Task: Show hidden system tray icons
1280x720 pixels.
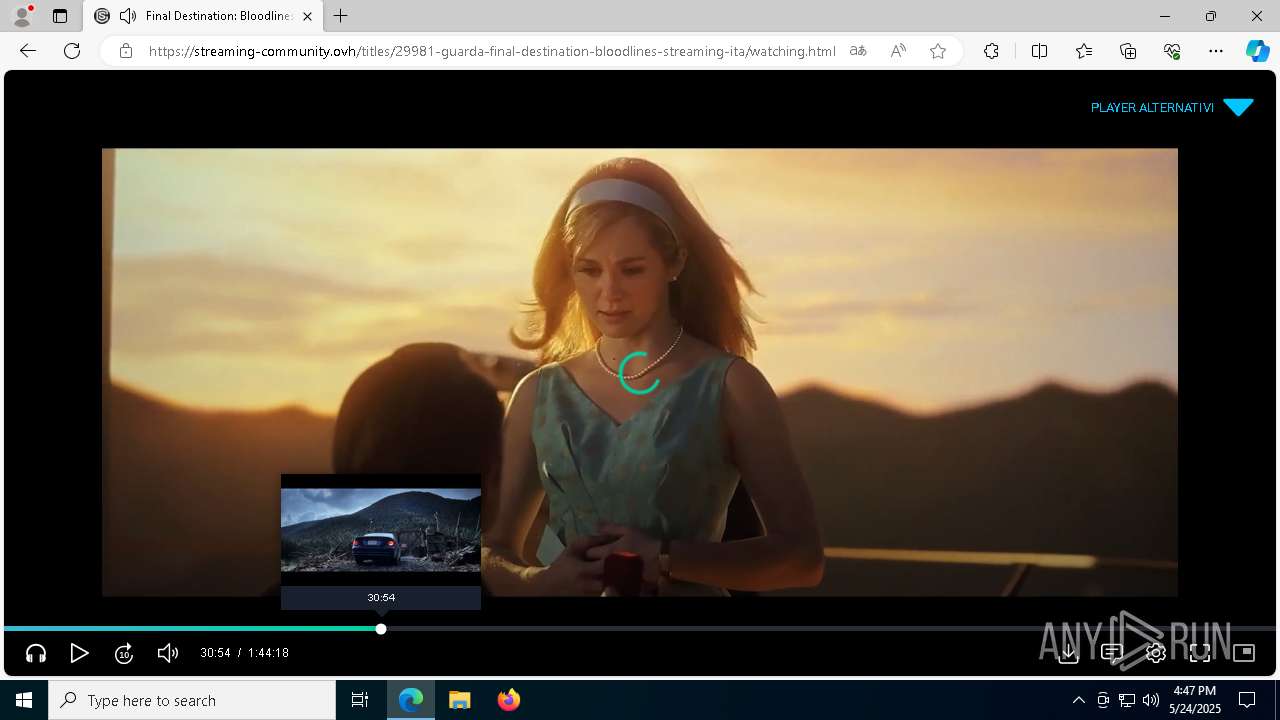Action: tap(1078, 700)
